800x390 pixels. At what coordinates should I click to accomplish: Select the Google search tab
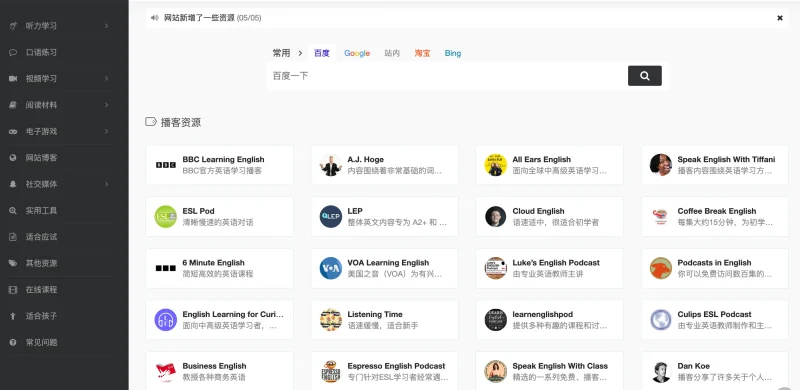[357, 53]
